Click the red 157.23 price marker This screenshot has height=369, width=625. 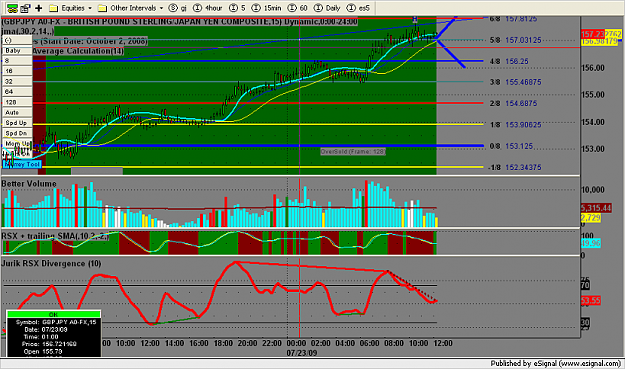pyautogui.click(x=593, y=34)
